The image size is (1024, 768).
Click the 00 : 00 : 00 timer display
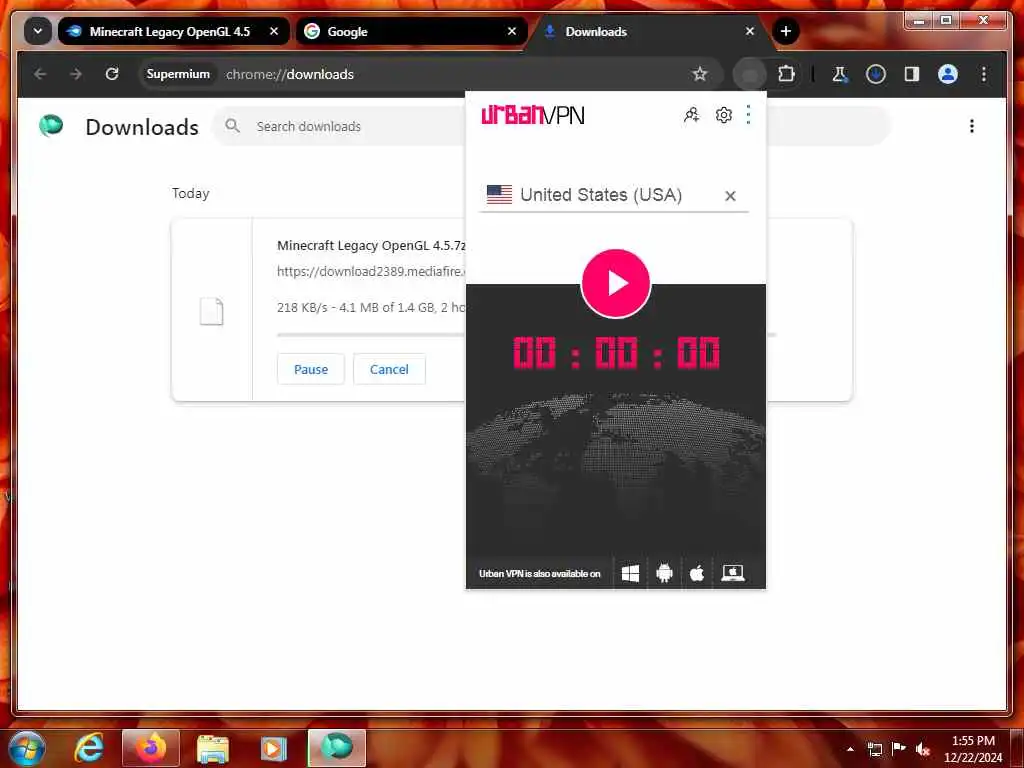pos(616,353)
